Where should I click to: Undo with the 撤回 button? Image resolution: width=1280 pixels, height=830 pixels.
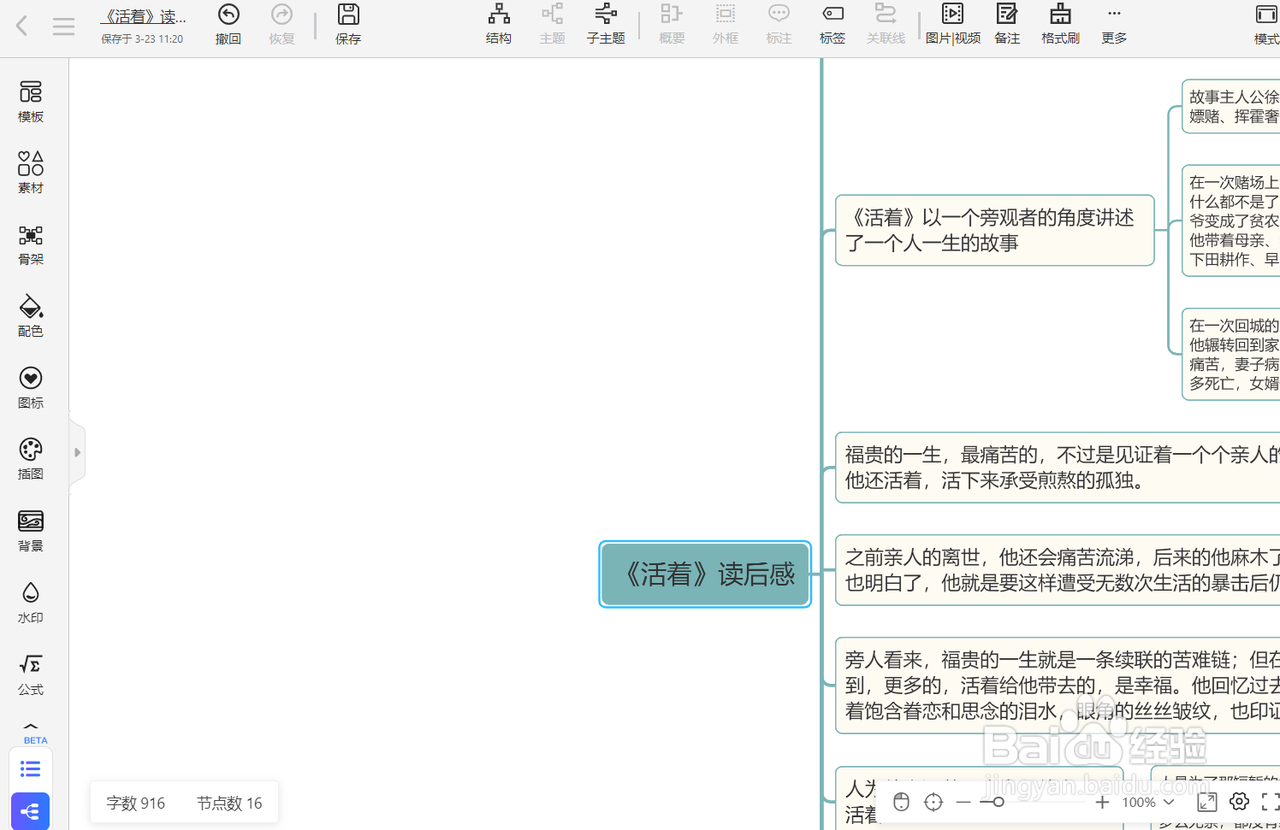pyautogui.click(x=229, y=25)
